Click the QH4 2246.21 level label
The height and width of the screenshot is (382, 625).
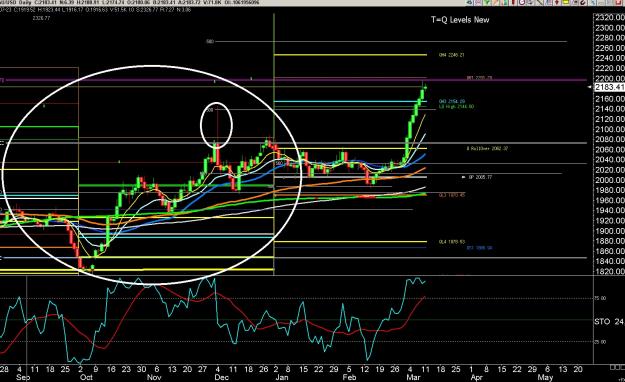(x=452, y=55)
